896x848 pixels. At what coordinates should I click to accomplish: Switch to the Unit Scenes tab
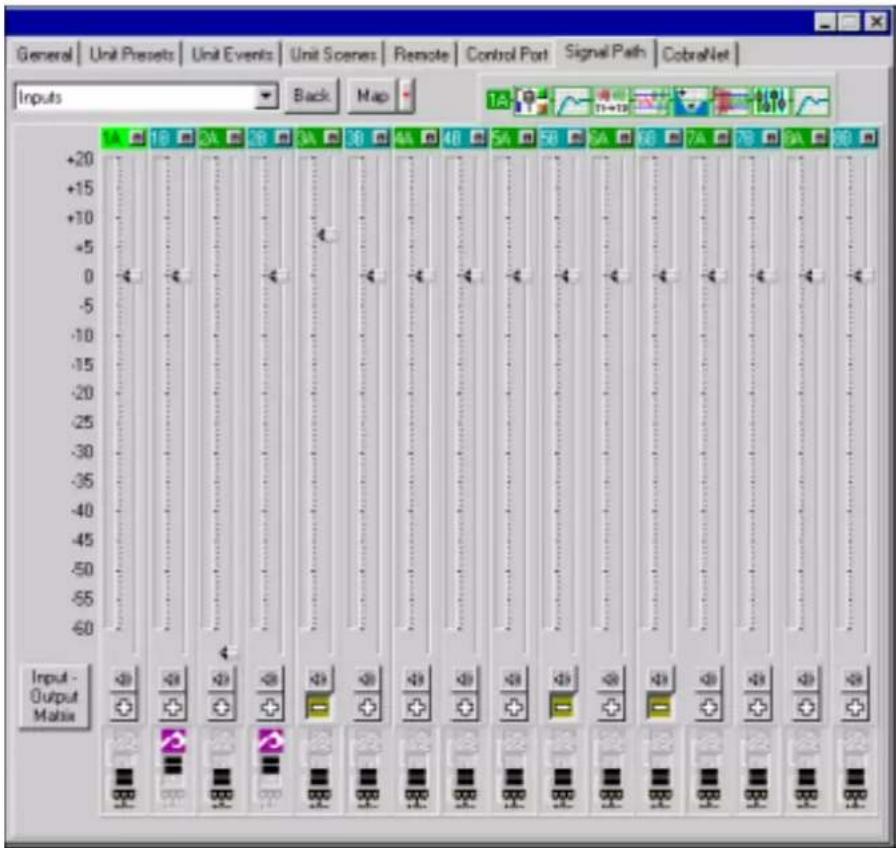(x=333, y=55)
